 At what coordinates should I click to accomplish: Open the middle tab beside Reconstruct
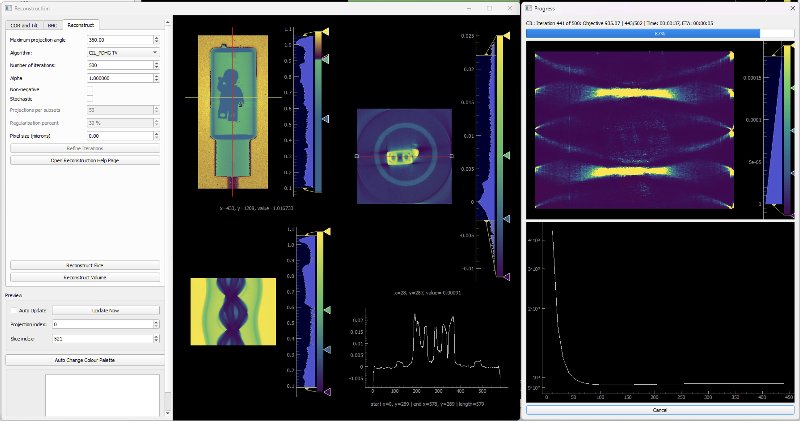[53, 25]
